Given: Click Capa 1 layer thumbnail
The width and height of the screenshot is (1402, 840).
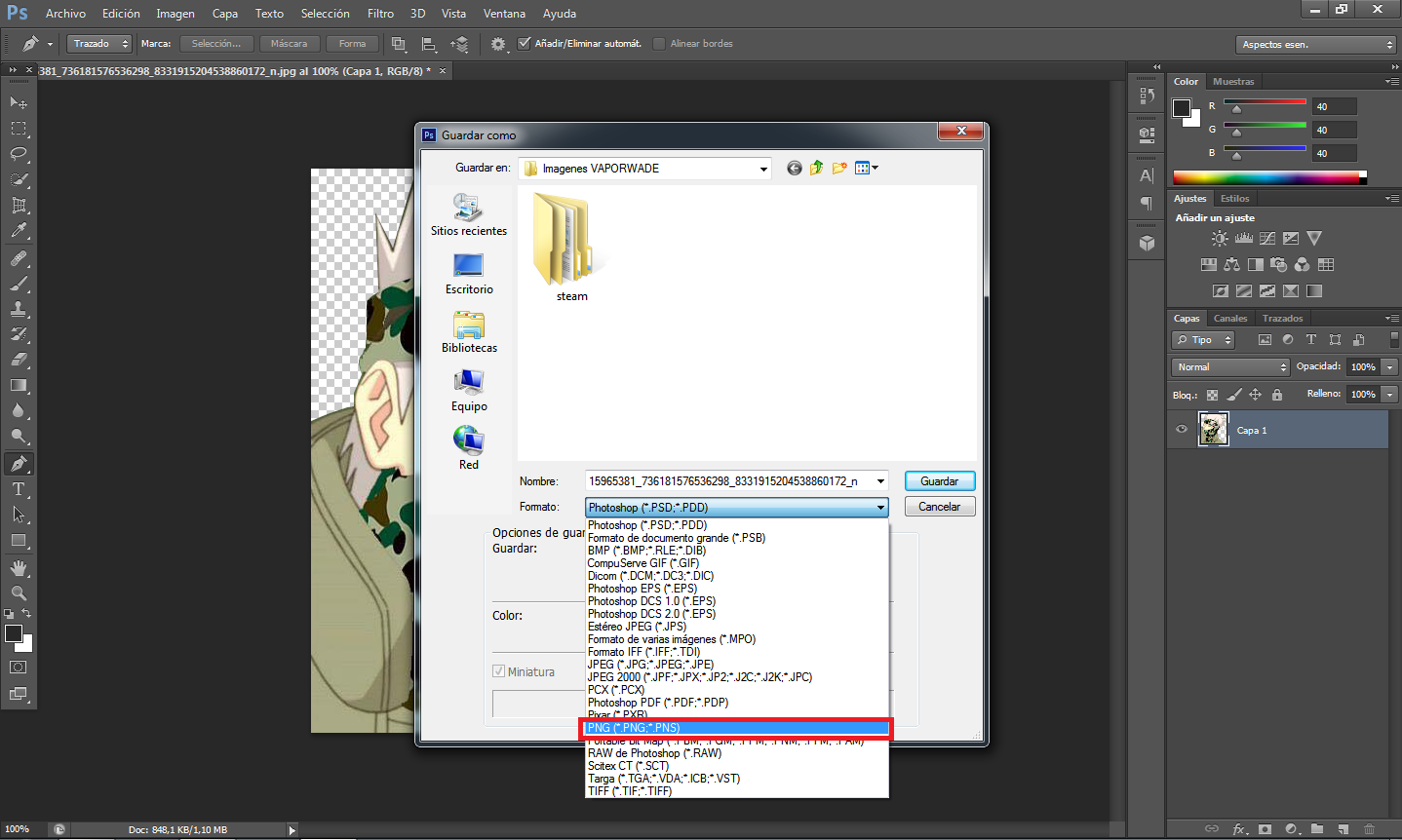Looking at the screenshot, I should point(1214,430).
